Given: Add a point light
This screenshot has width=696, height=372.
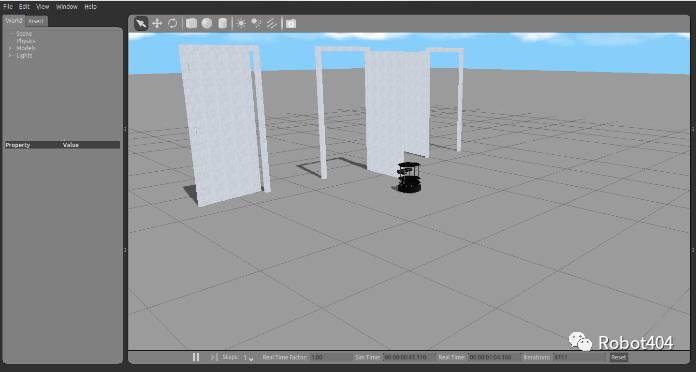Looking at the screenshot, I should [241, 24].
